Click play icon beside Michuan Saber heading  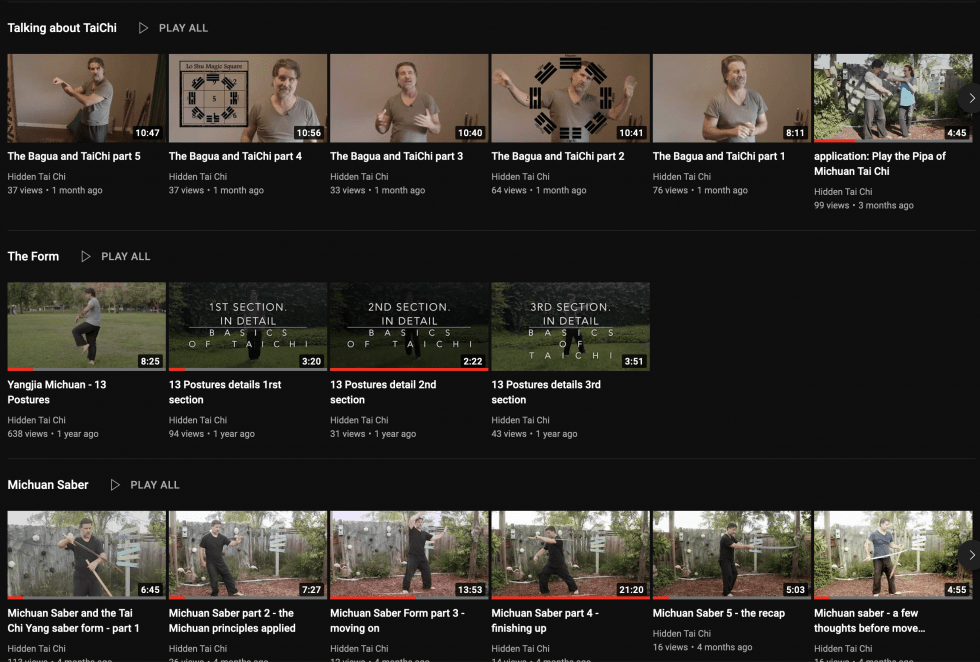click(115, 485)
